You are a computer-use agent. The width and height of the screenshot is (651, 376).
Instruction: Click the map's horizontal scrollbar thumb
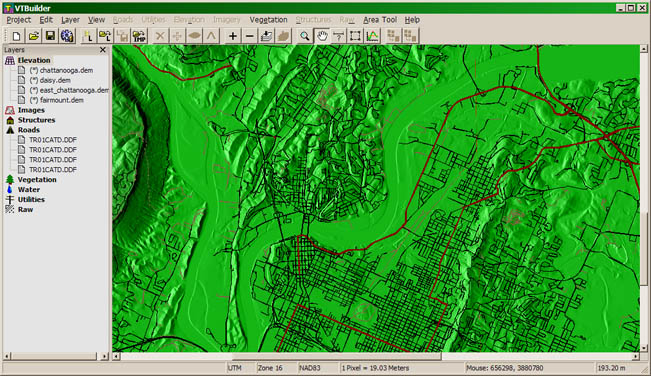(x=336, y=356)
